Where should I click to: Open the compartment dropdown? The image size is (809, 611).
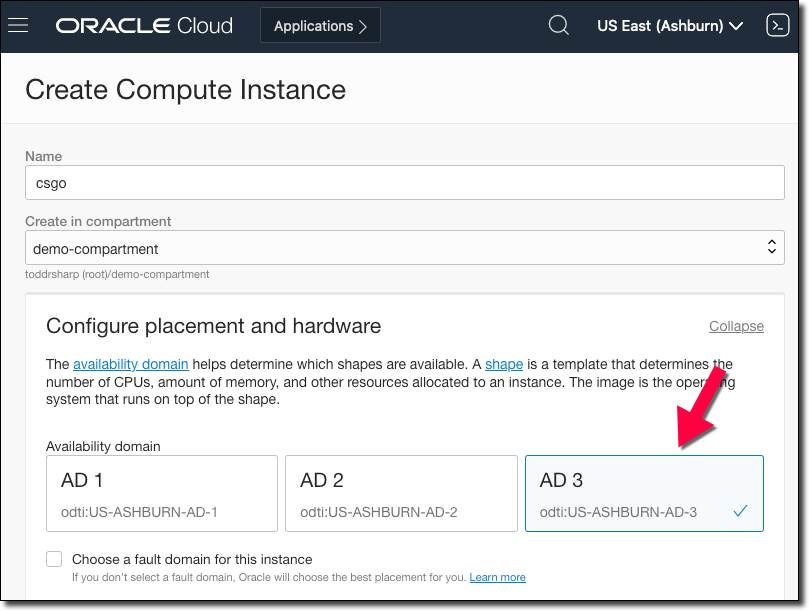click(x=404, y=248)
